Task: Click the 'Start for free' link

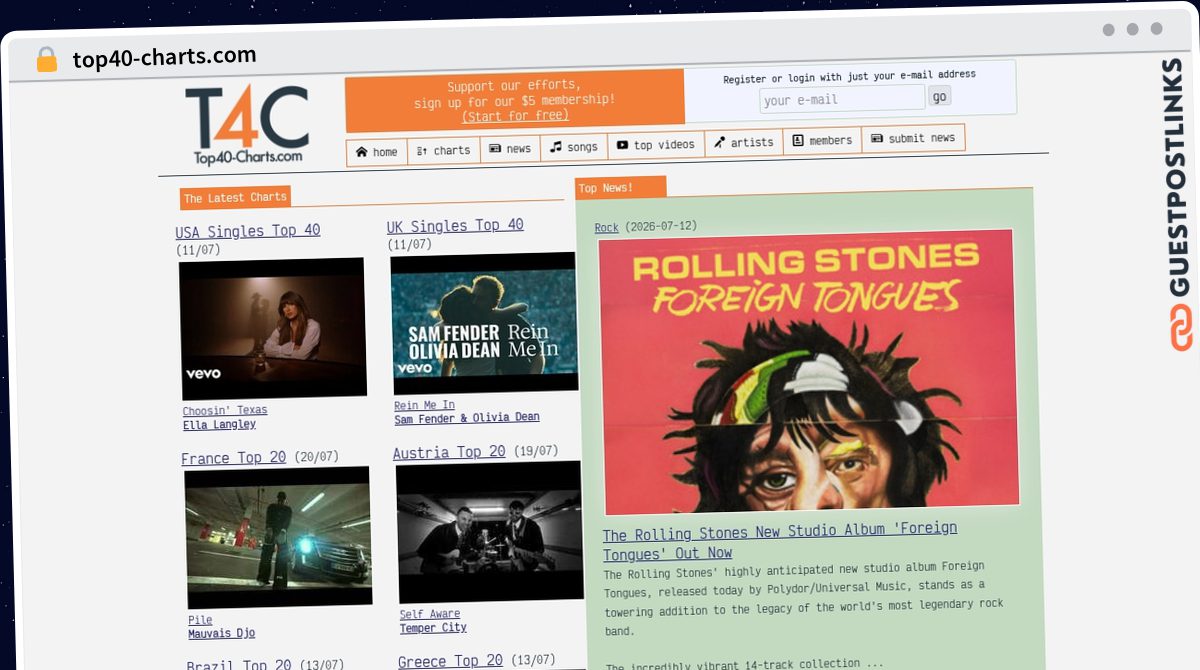Action: point(515,116)
